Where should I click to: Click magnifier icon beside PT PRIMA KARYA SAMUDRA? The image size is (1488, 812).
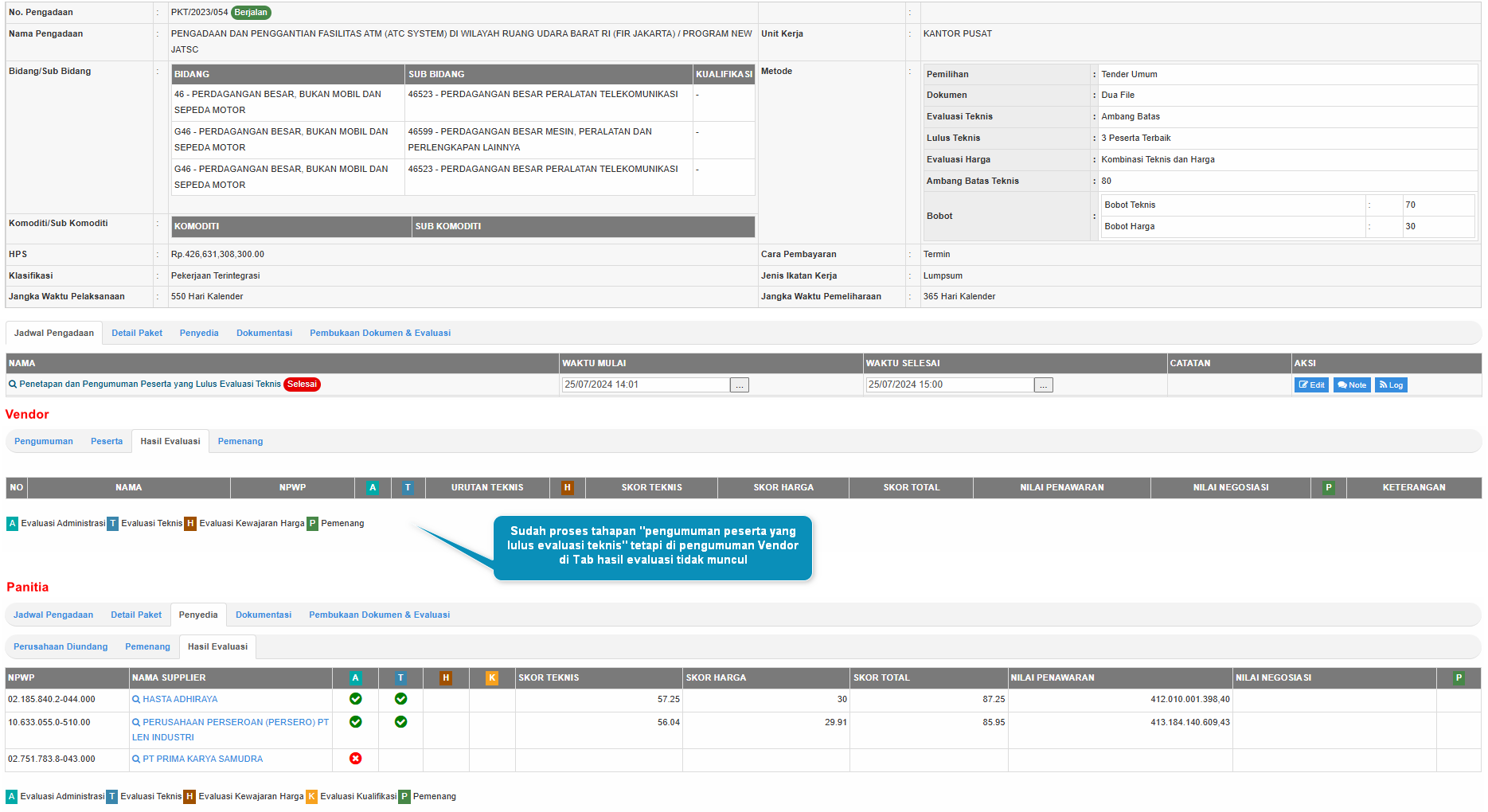coord(136,759)
